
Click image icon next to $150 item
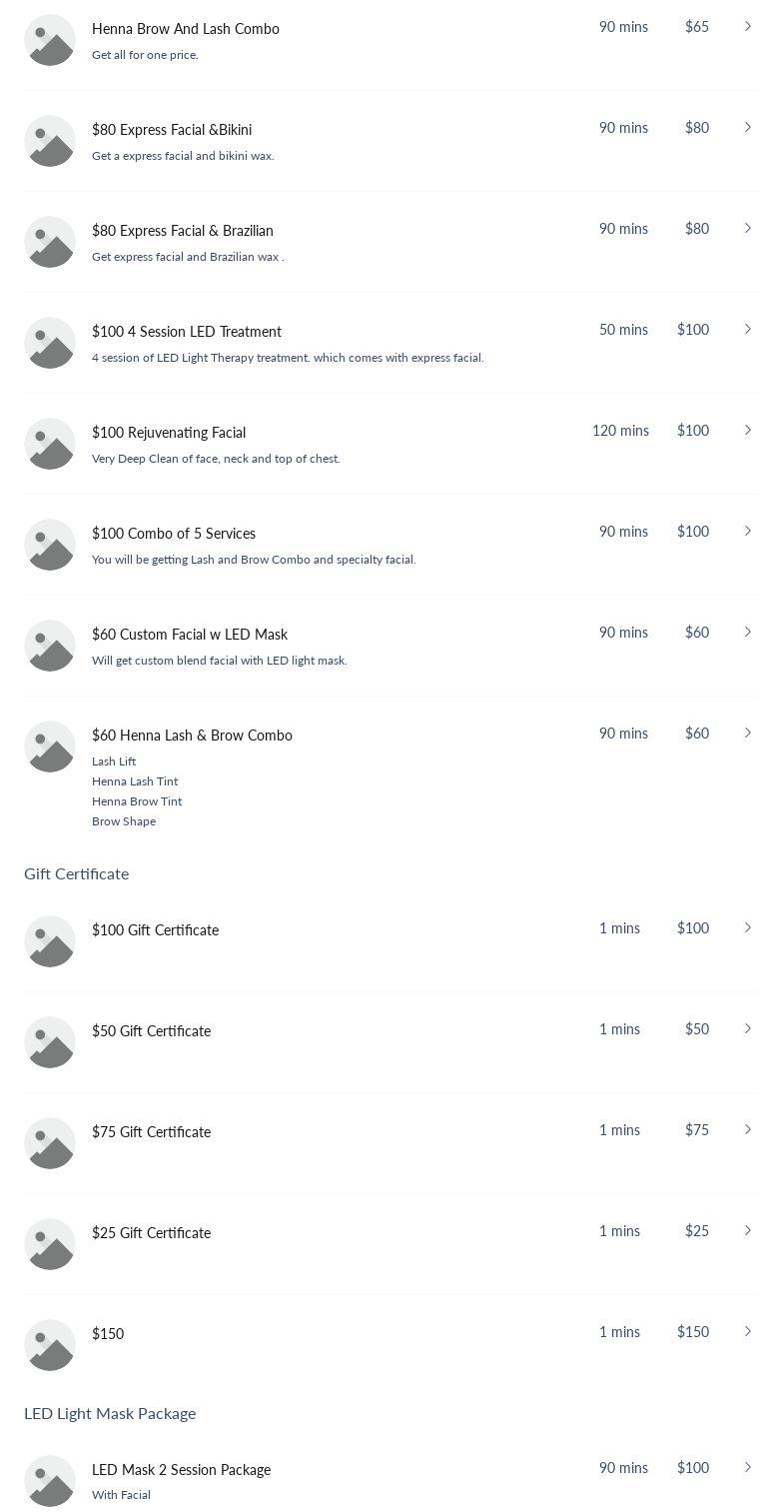click(50, 1345)
